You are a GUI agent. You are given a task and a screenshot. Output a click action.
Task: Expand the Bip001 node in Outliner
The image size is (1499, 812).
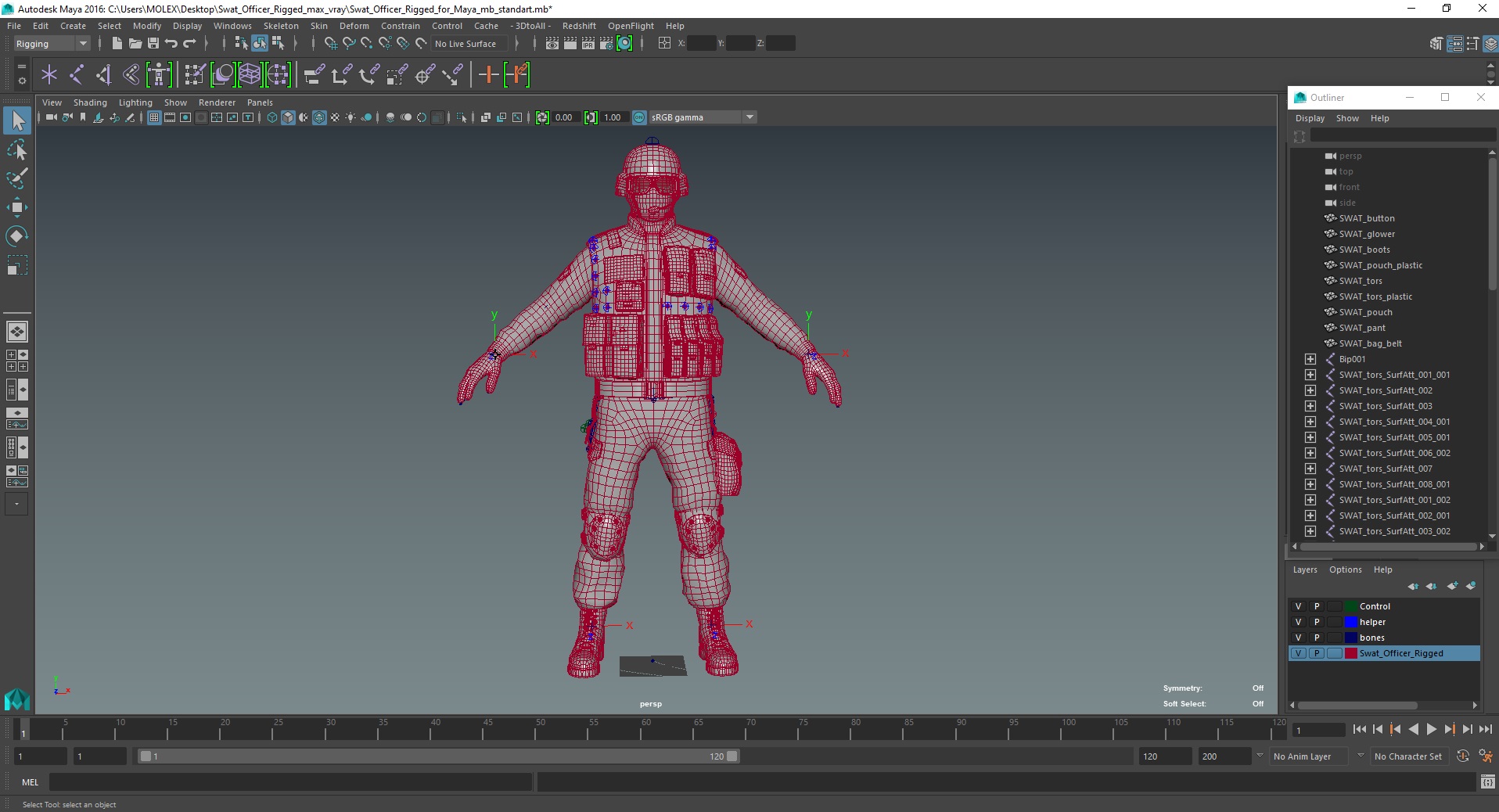click(x=1310, y=359)
